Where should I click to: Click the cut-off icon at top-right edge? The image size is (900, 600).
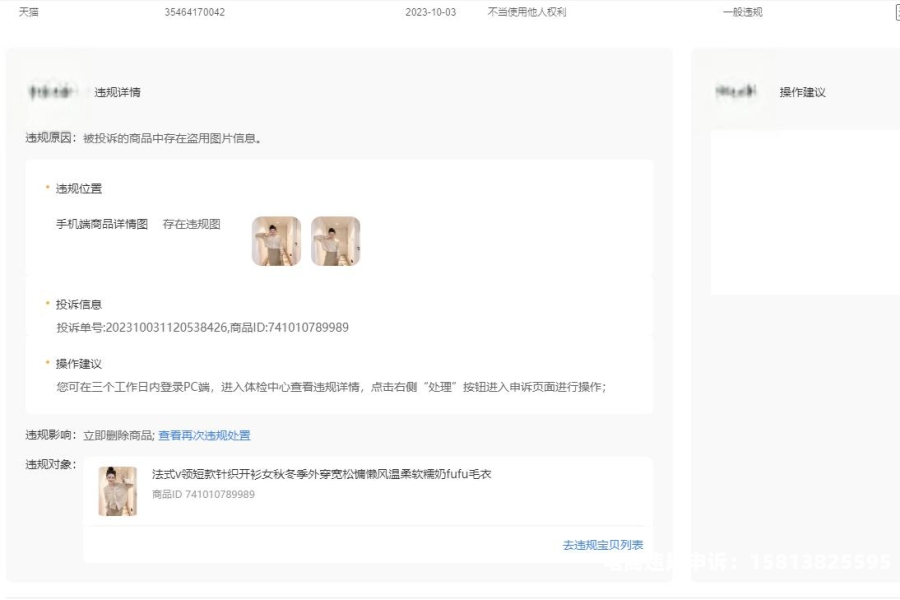pos(896,12)
